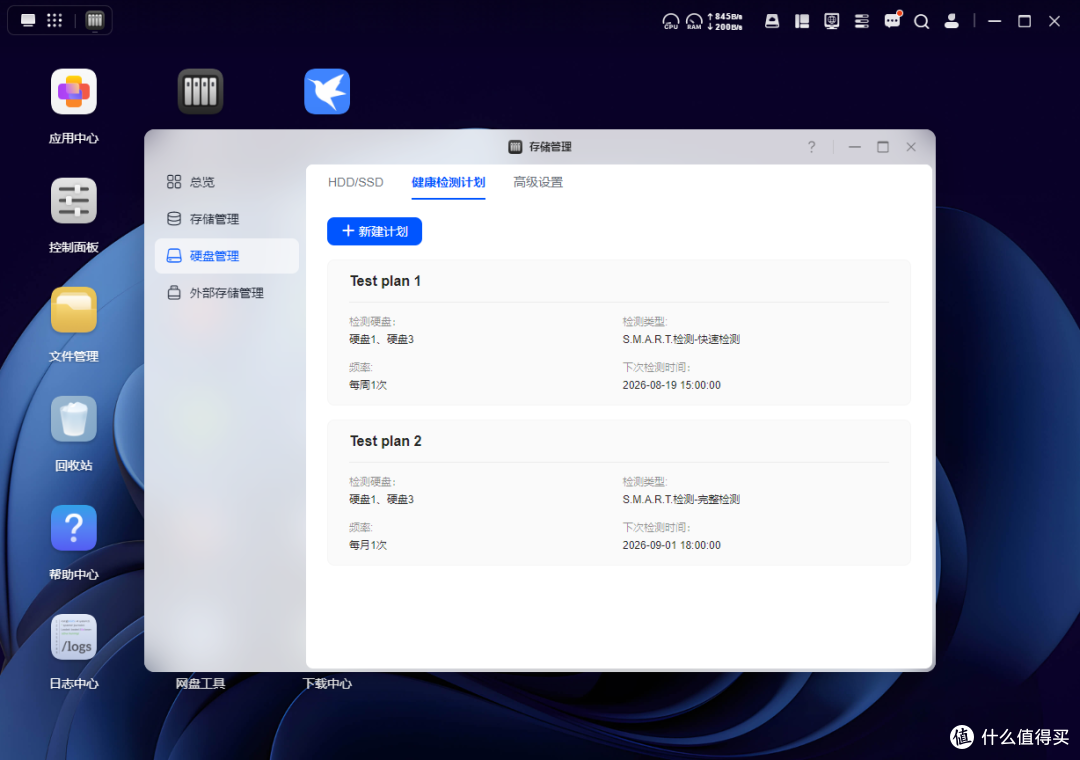The image size is (1080, 760).
Task: Click the monitor device icon in top bar
Action: point(832,21)
